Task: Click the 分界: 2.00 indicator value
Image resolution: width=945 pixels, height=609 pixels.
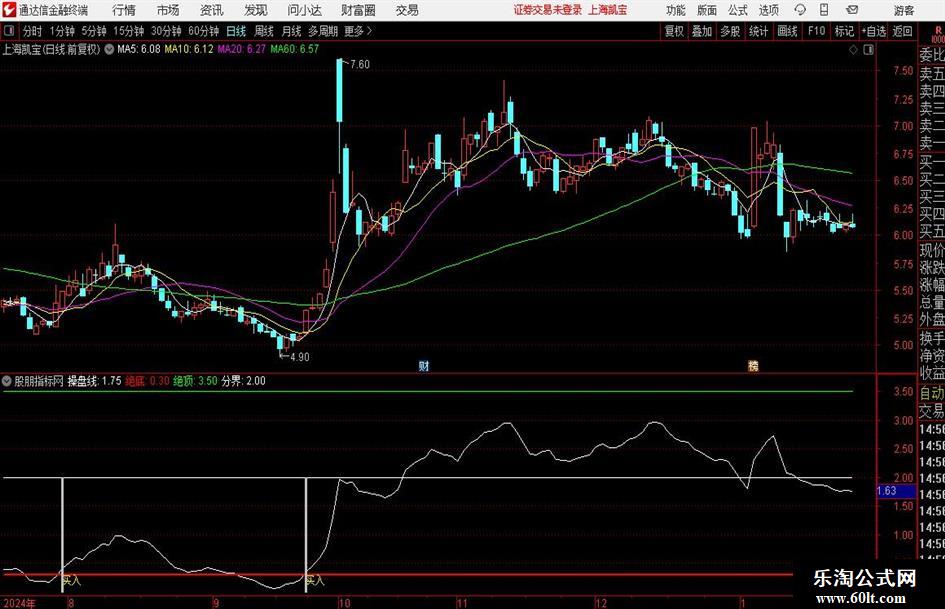Action: coord(243,381)
